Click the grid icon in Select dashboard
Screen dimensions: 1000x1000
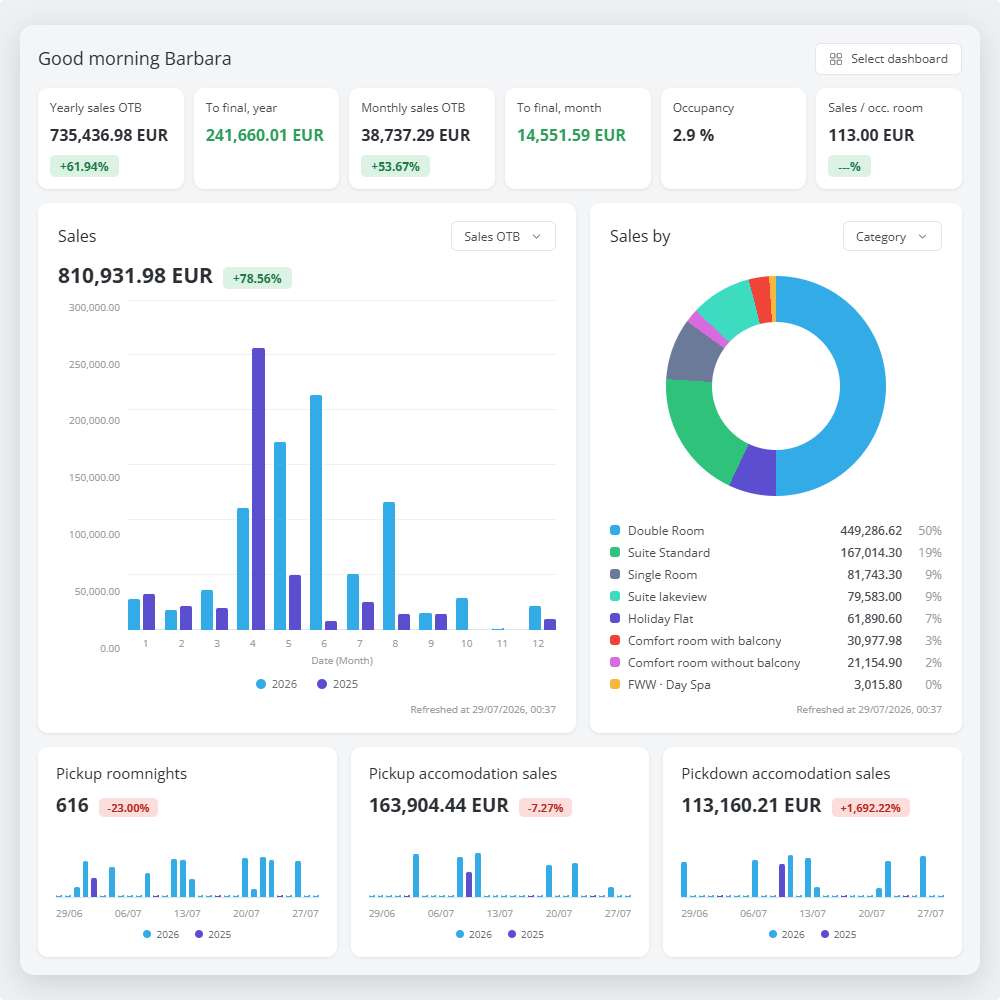[835, 59]
